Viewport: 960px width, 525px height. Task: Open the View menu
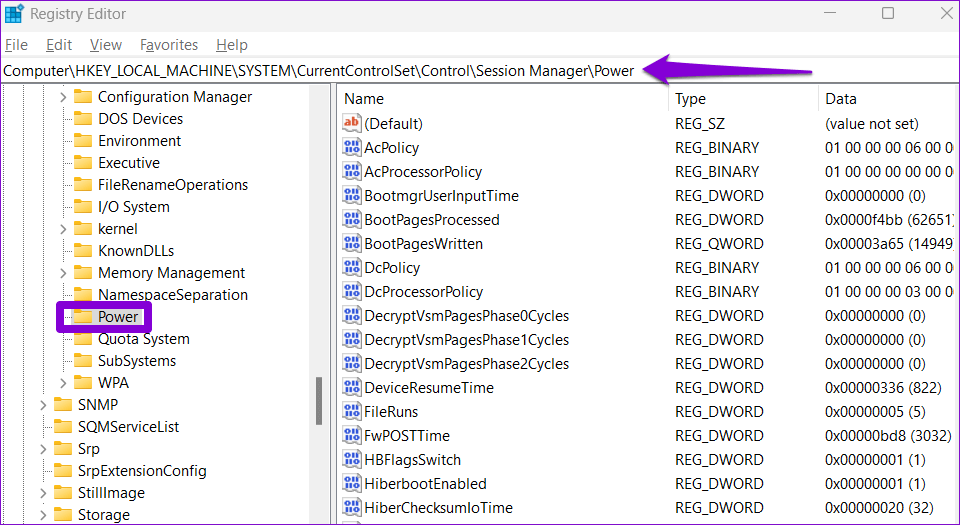[x=105, y=45]
